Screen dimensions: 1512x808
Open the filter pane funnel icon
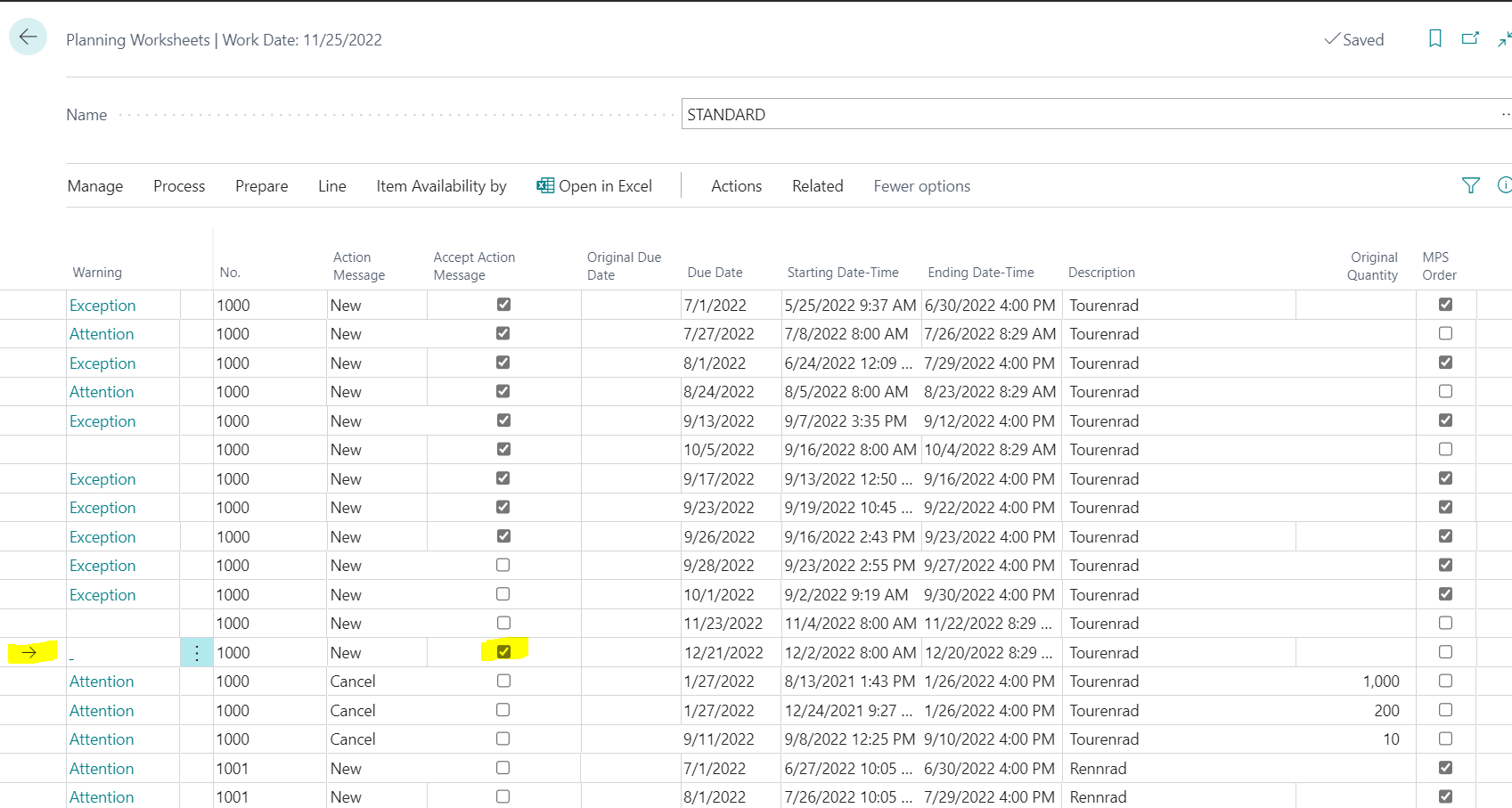click(x=1471, y=185)
